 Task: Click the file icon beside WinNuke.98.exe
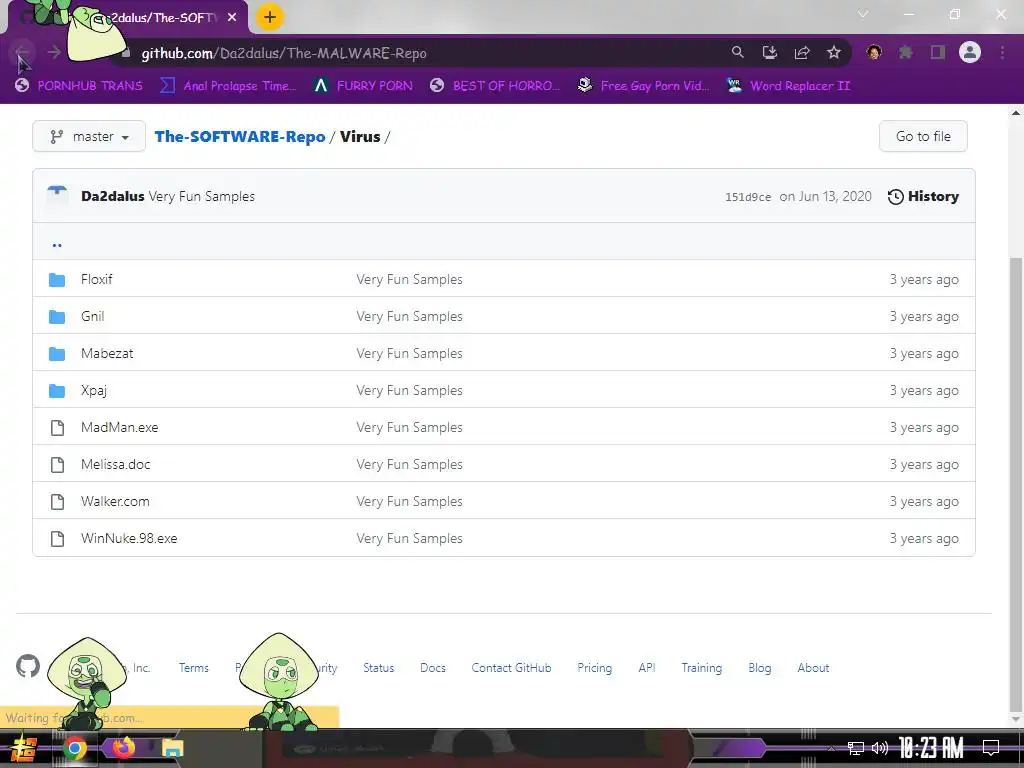[57, 539]
